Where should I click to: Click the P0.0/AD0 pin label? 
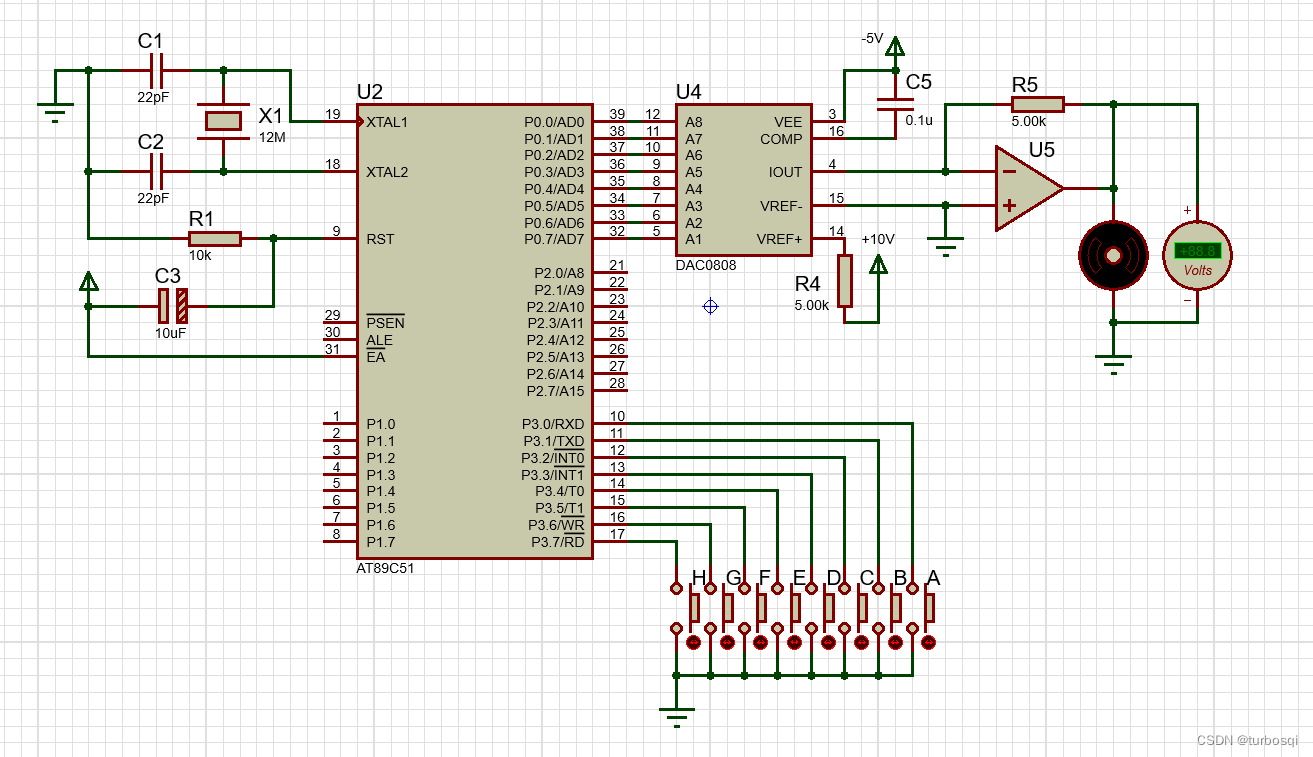[554, 122]
